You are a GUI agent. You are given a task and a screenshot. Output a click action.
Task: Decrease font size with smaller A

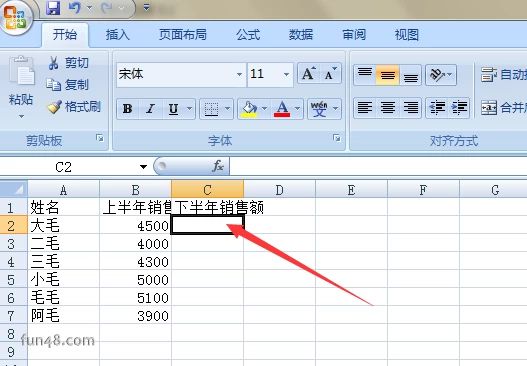330,74
